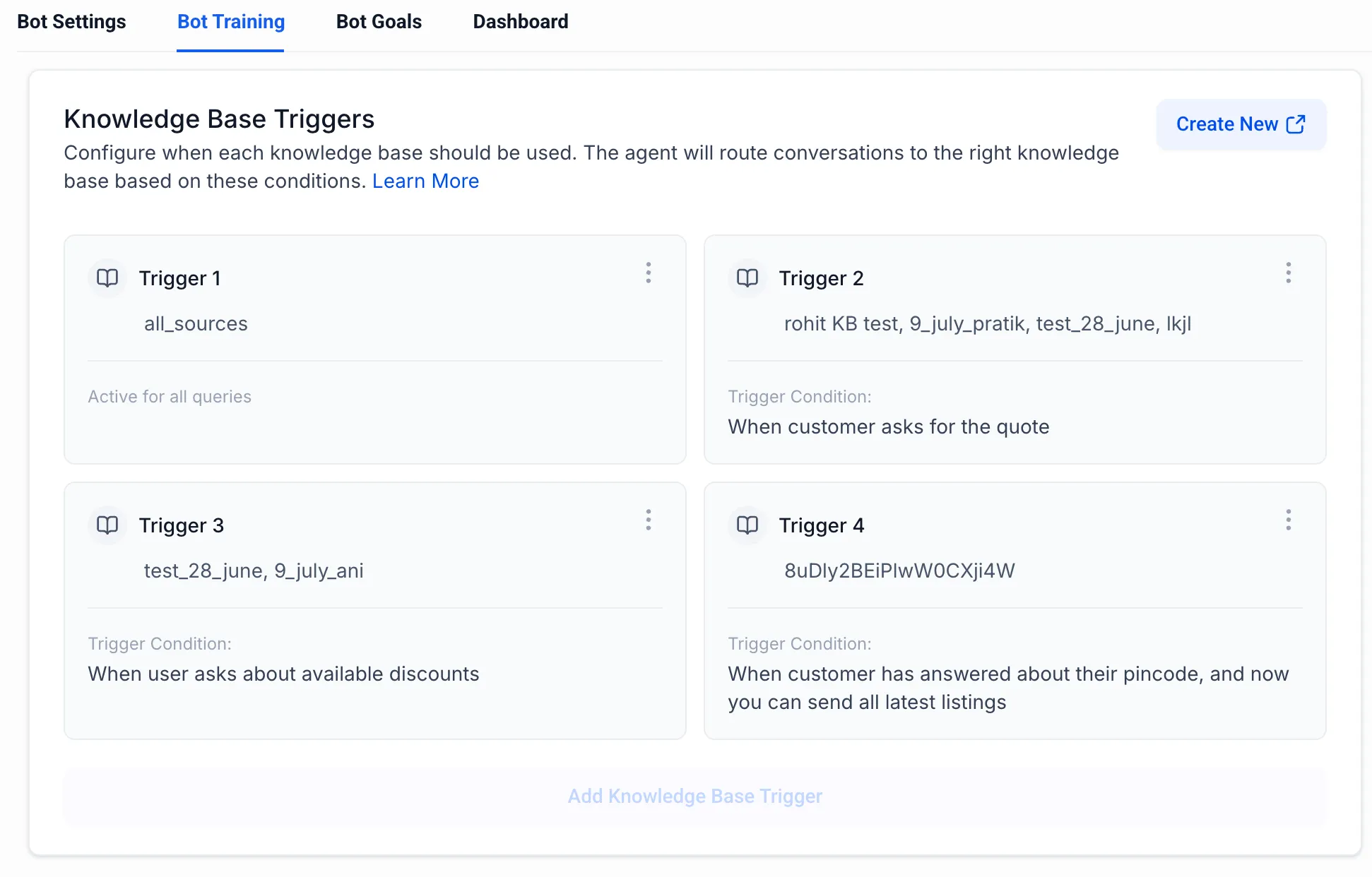
Task: Switch to the Bot Goals tab
Action: click(379, 22)
